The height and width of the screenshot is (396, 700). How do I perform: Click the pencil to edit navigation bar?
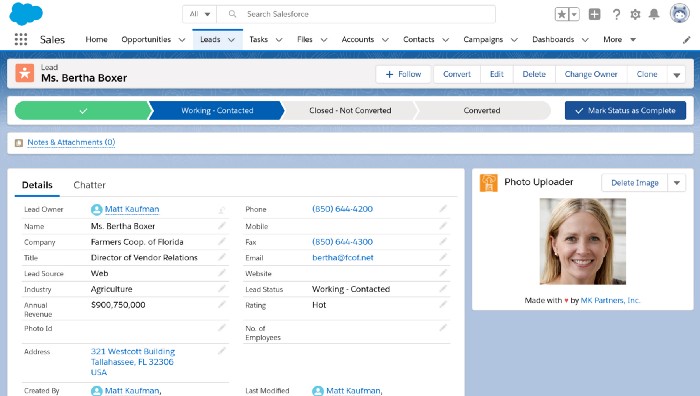tap(687, 40)
